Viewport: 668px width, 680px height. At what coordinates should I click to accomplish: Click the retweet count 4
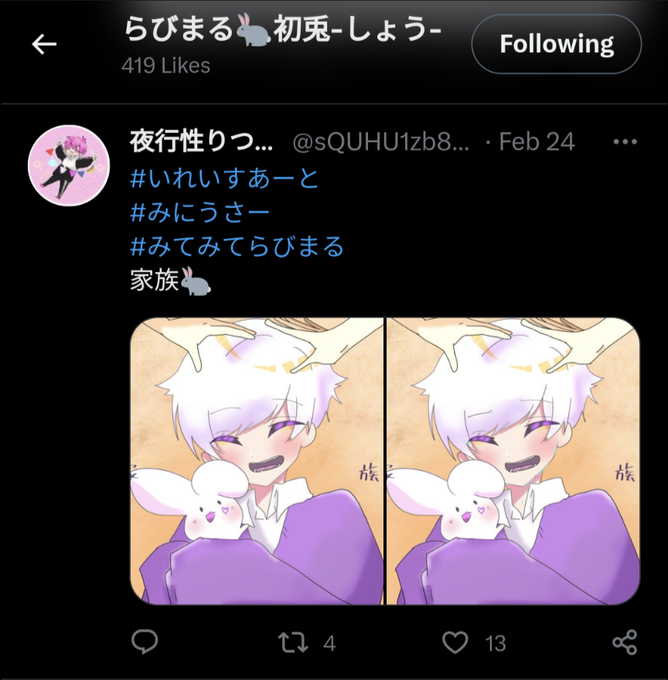coord(330,644)
